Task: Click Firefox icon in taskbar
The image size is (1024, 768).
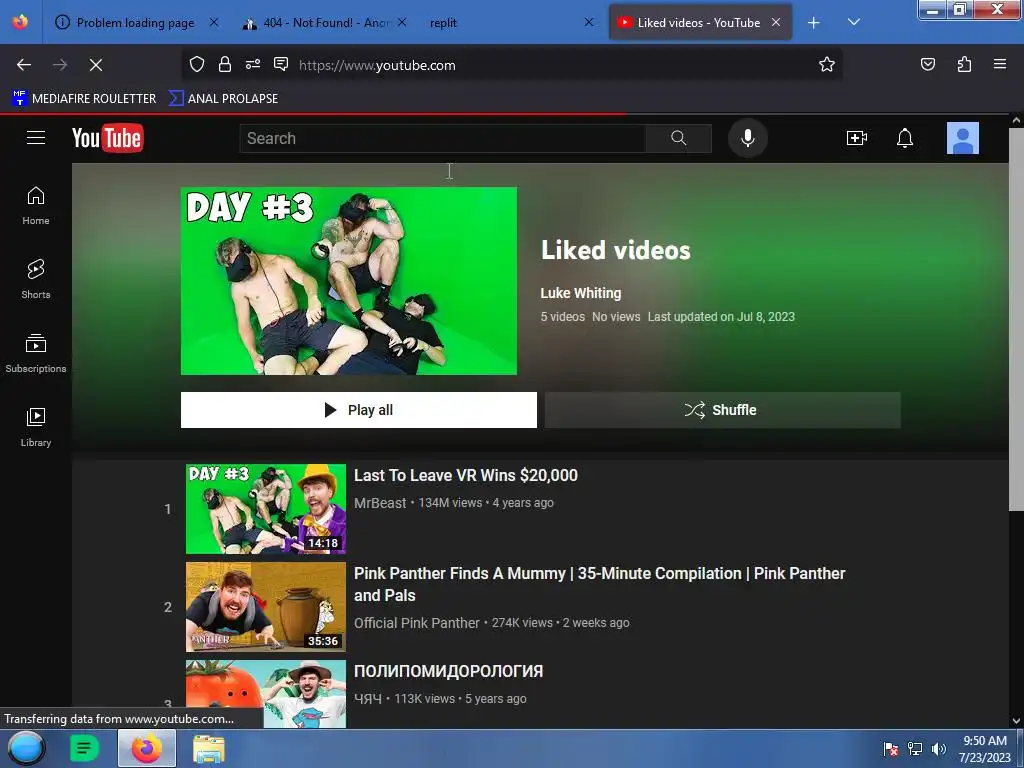Action: (x=147, y=748)
